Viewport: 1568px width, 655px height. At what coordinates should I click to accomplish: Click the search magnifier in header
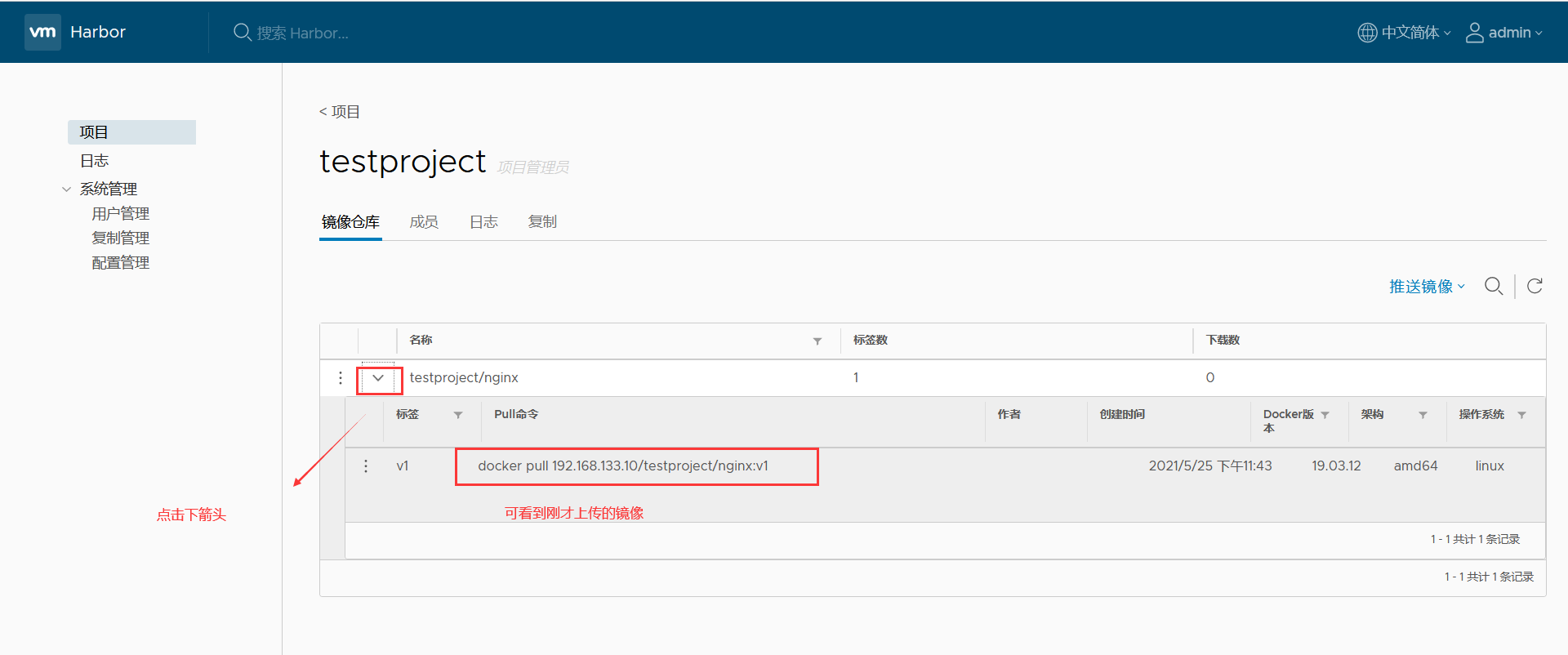point(242,32)
